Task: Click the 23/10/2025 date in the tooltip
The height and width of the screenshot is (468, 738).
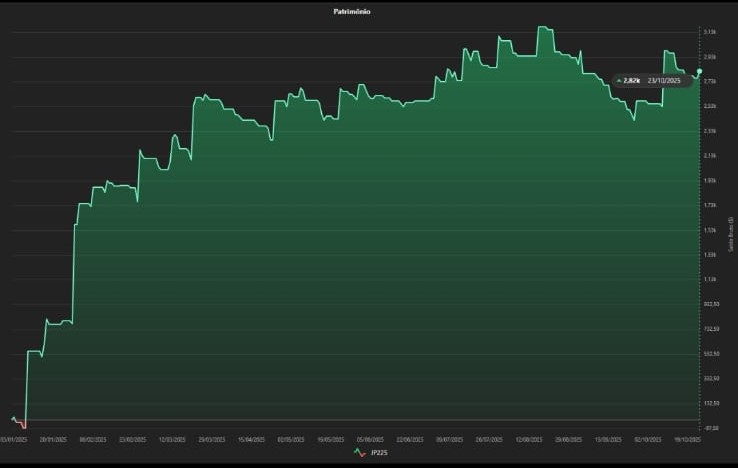Action: click(662, 81)
